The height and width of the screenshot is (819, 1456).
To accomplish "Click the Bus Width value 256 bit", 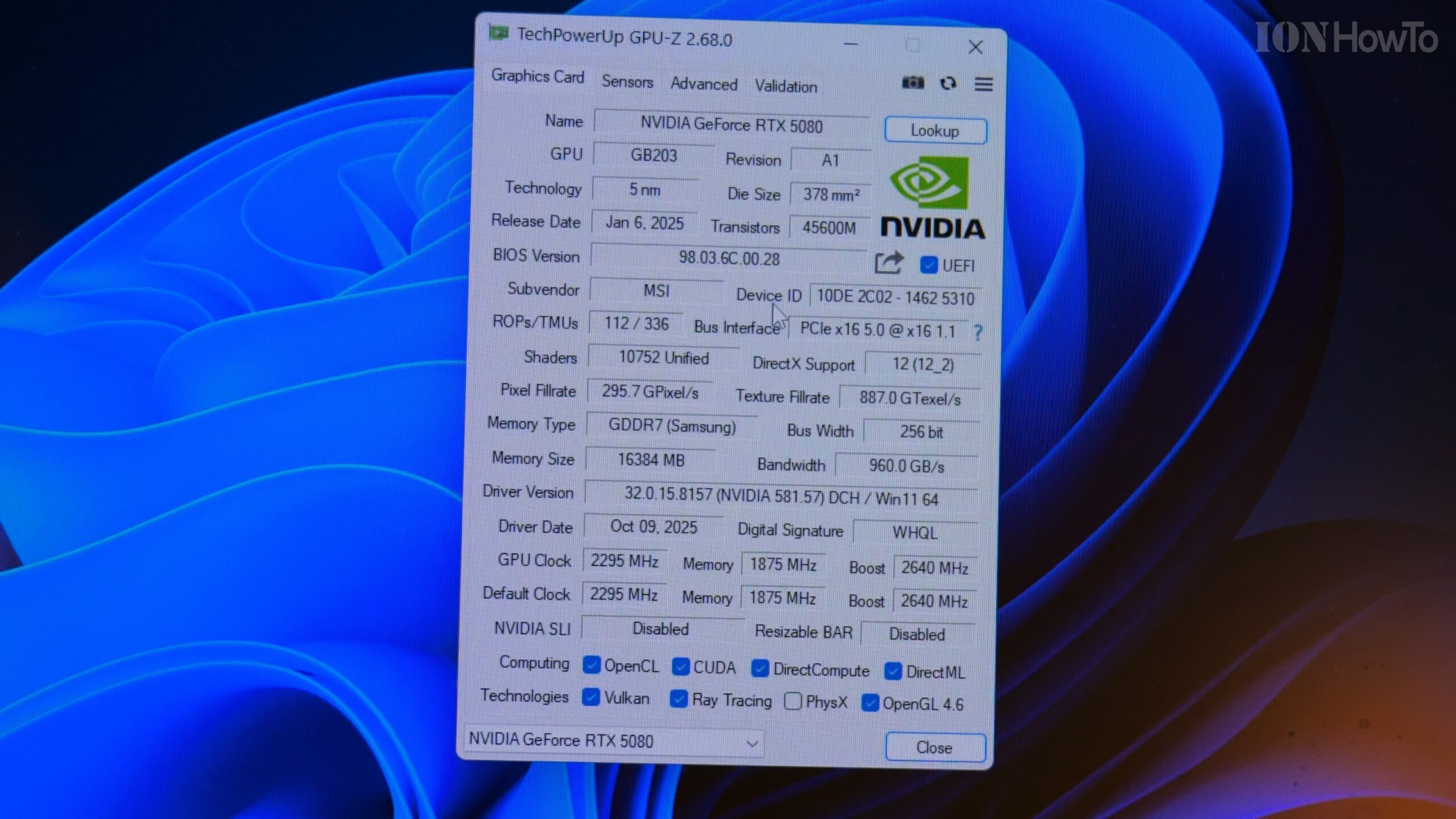I will point(921,432).
